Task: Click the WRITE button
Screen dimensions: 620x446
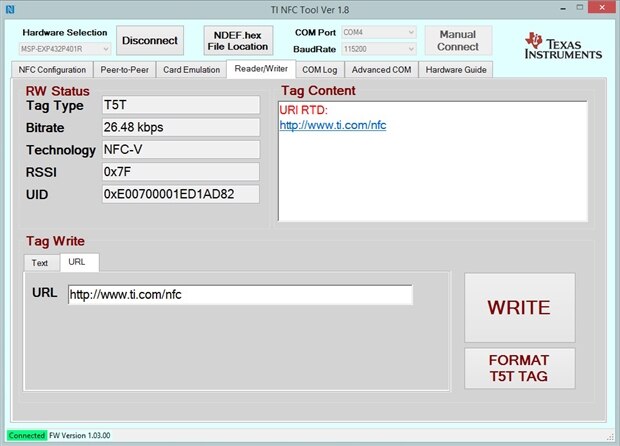Action: [519, 308]
